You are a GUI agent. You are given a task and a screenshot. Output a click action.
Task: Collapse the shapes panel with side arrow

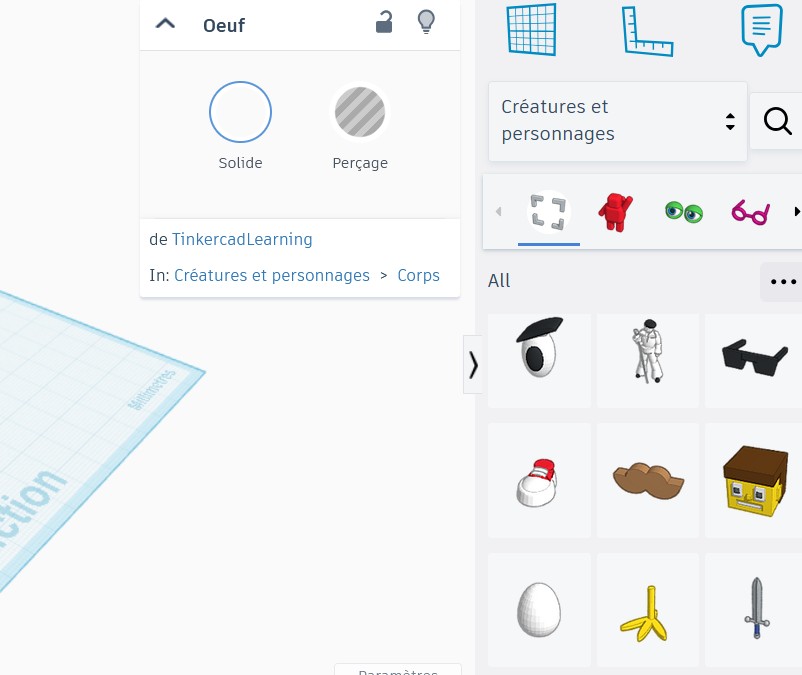(x=473, y=365)
